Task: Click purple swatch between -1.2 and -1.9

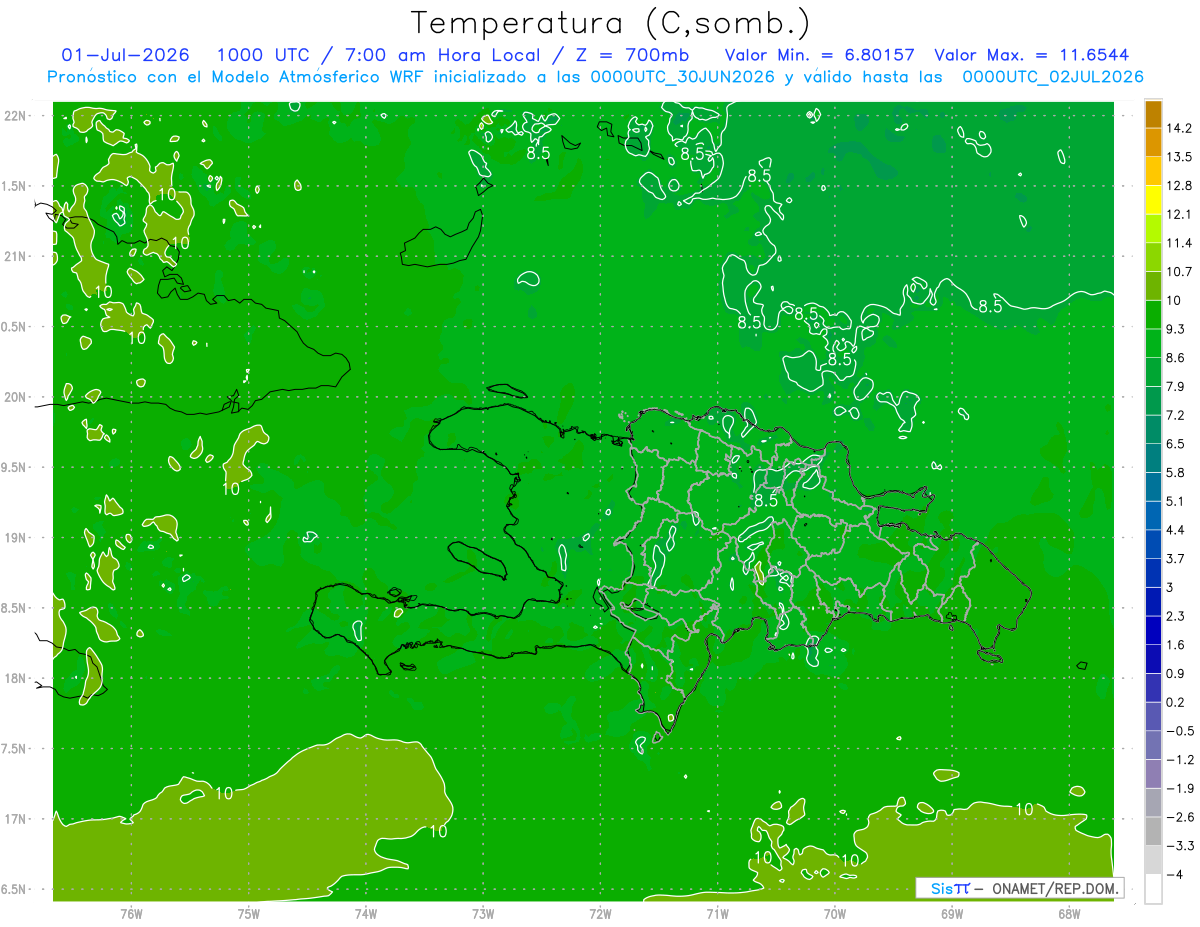Action: pos(1153,773)
